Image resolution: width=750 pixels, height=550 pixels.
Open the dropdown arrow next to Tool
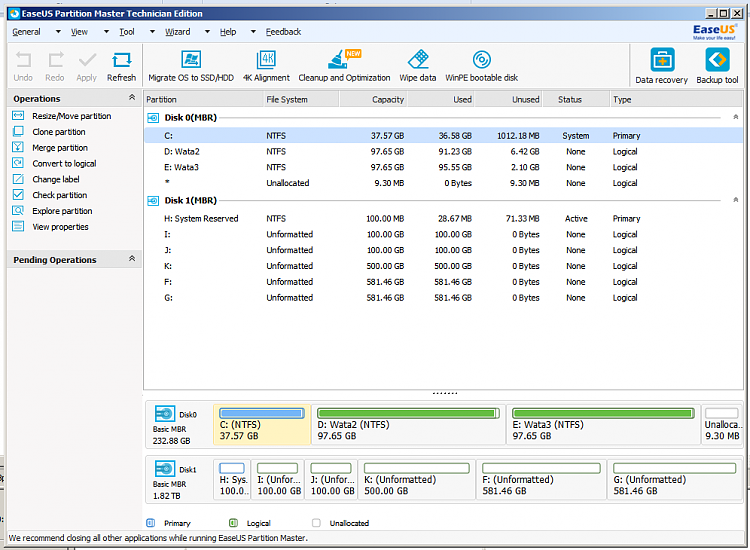pyautogui.click(x=152, y=32)
